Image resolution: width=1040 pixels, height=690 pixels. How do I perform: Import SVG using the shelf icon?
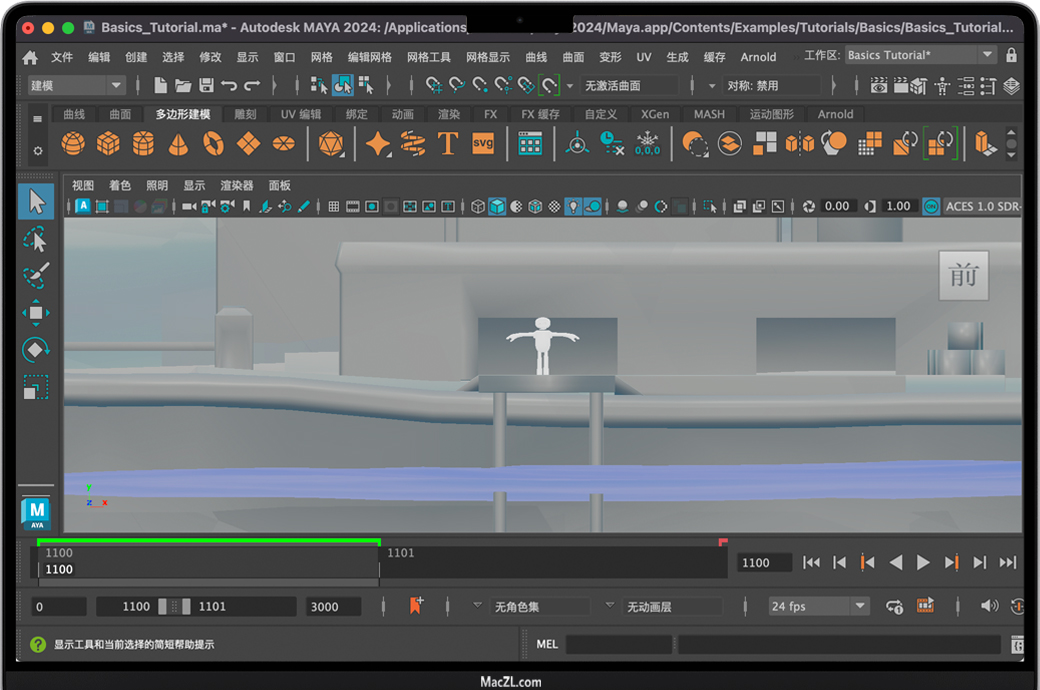pos(483,143)
